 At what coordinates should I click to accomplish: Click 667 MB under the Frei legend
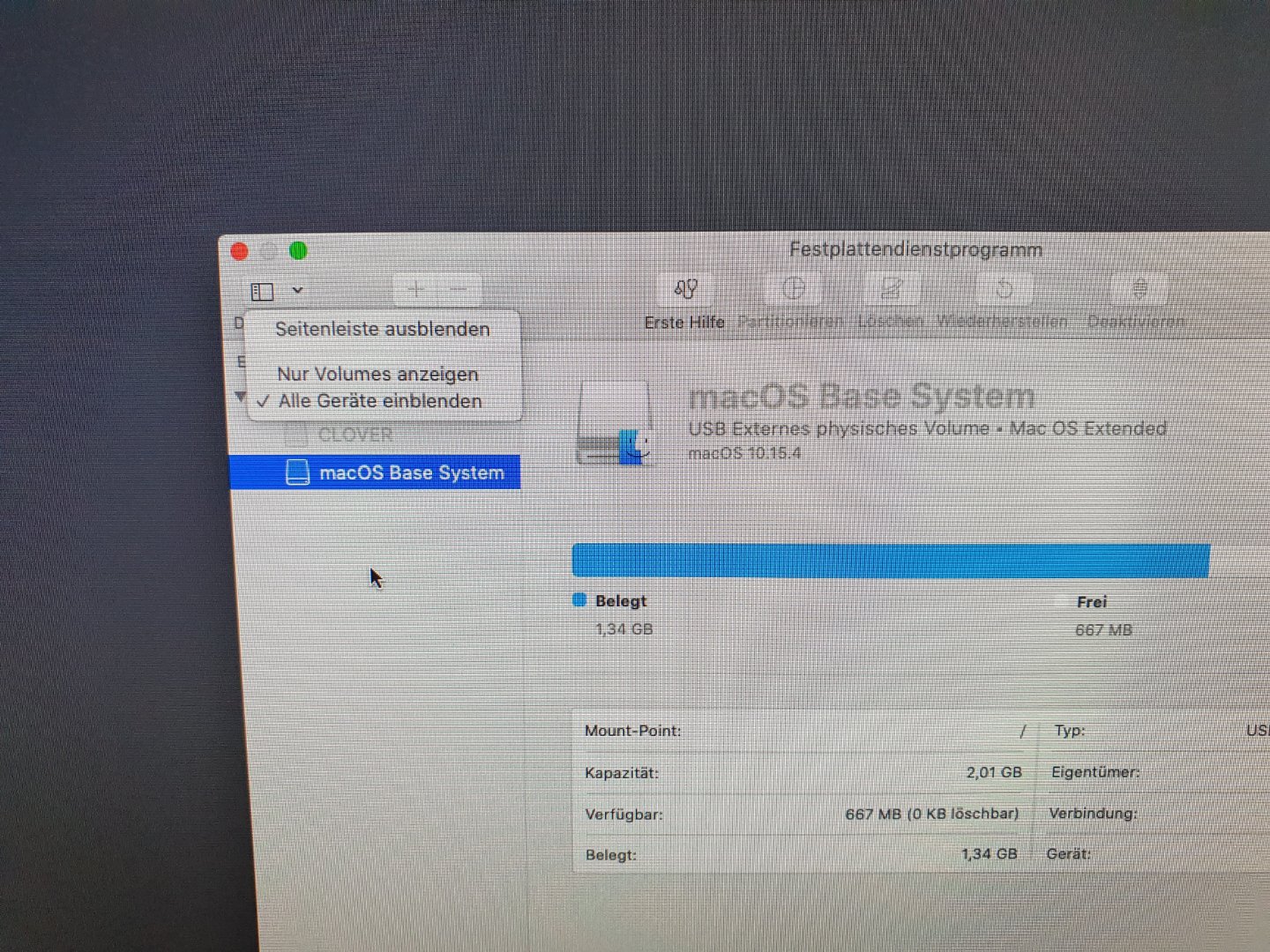point(1103,630)
